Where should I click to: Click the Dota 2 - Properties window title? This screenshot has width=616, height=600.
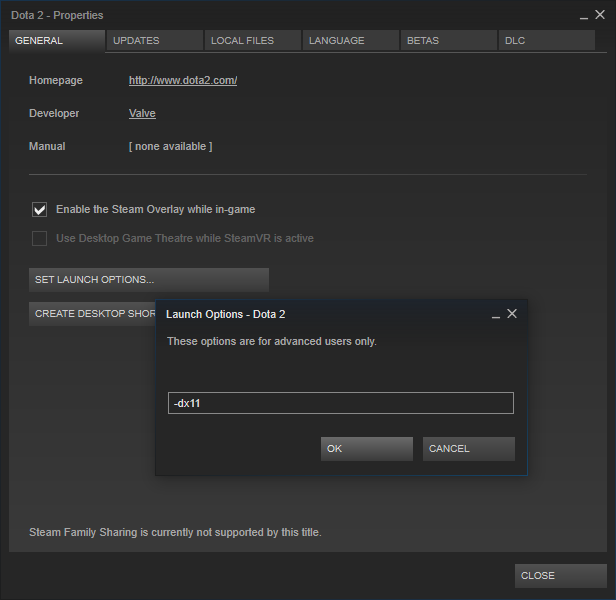57,15
